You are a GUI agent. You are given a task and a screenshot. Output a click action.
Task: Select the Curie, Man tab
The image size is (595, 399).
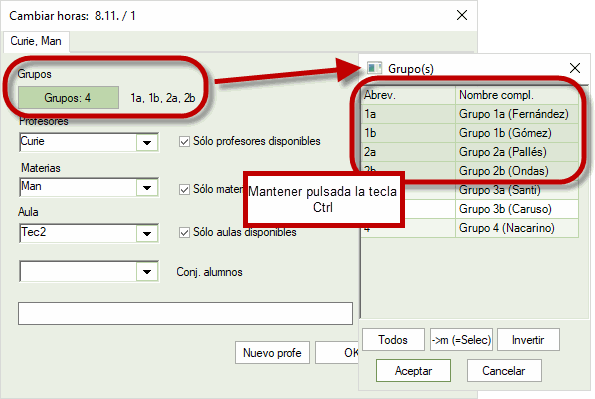[36, 41]
